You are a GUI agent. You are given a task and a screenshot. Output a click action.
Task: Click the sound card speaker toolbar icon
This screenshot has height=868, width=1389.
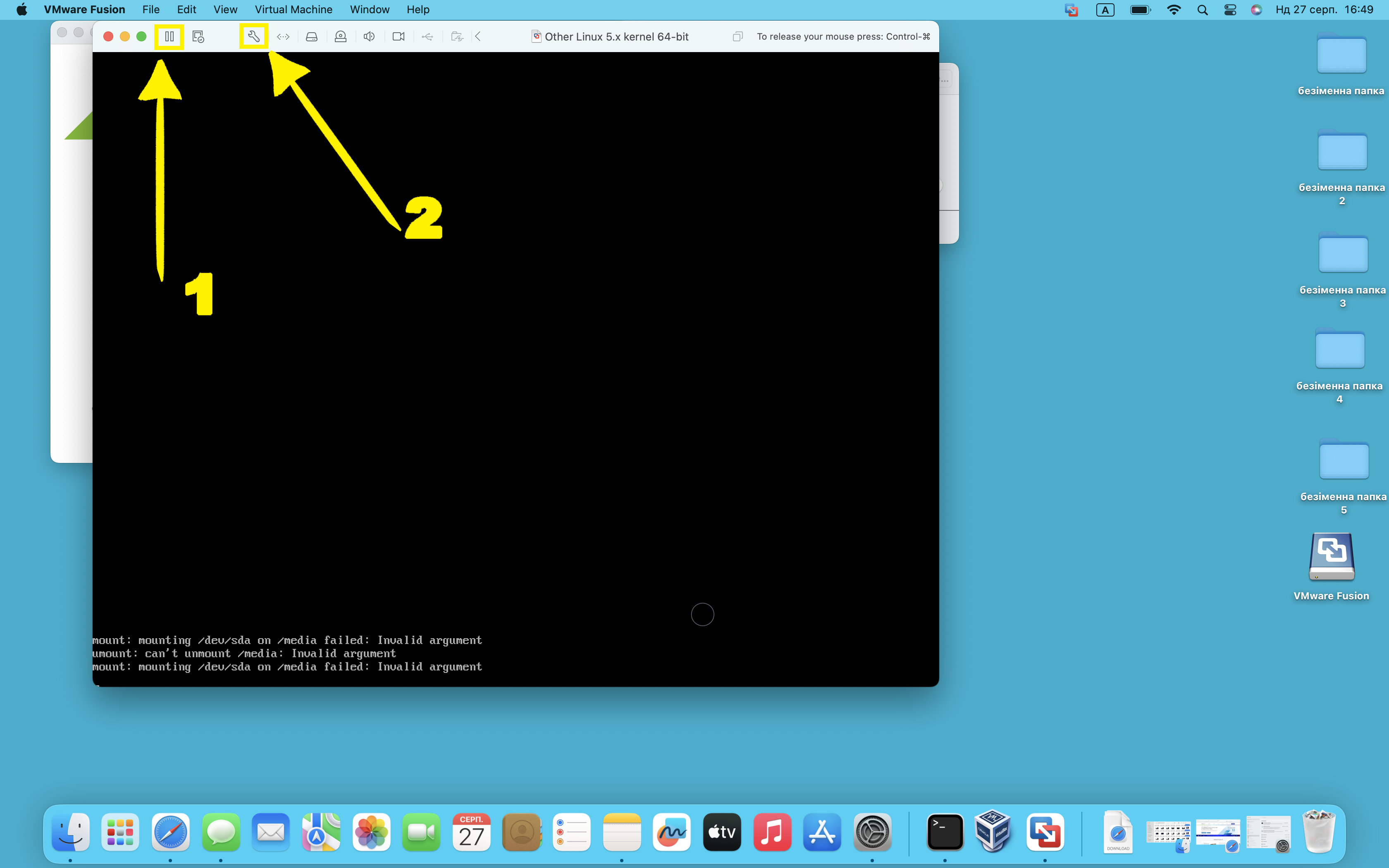click(x=369, y=37)
